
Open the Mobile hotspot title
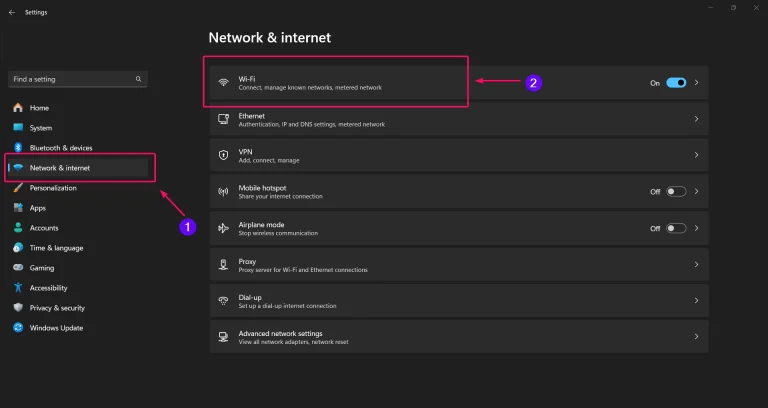[x=263, y=188]
